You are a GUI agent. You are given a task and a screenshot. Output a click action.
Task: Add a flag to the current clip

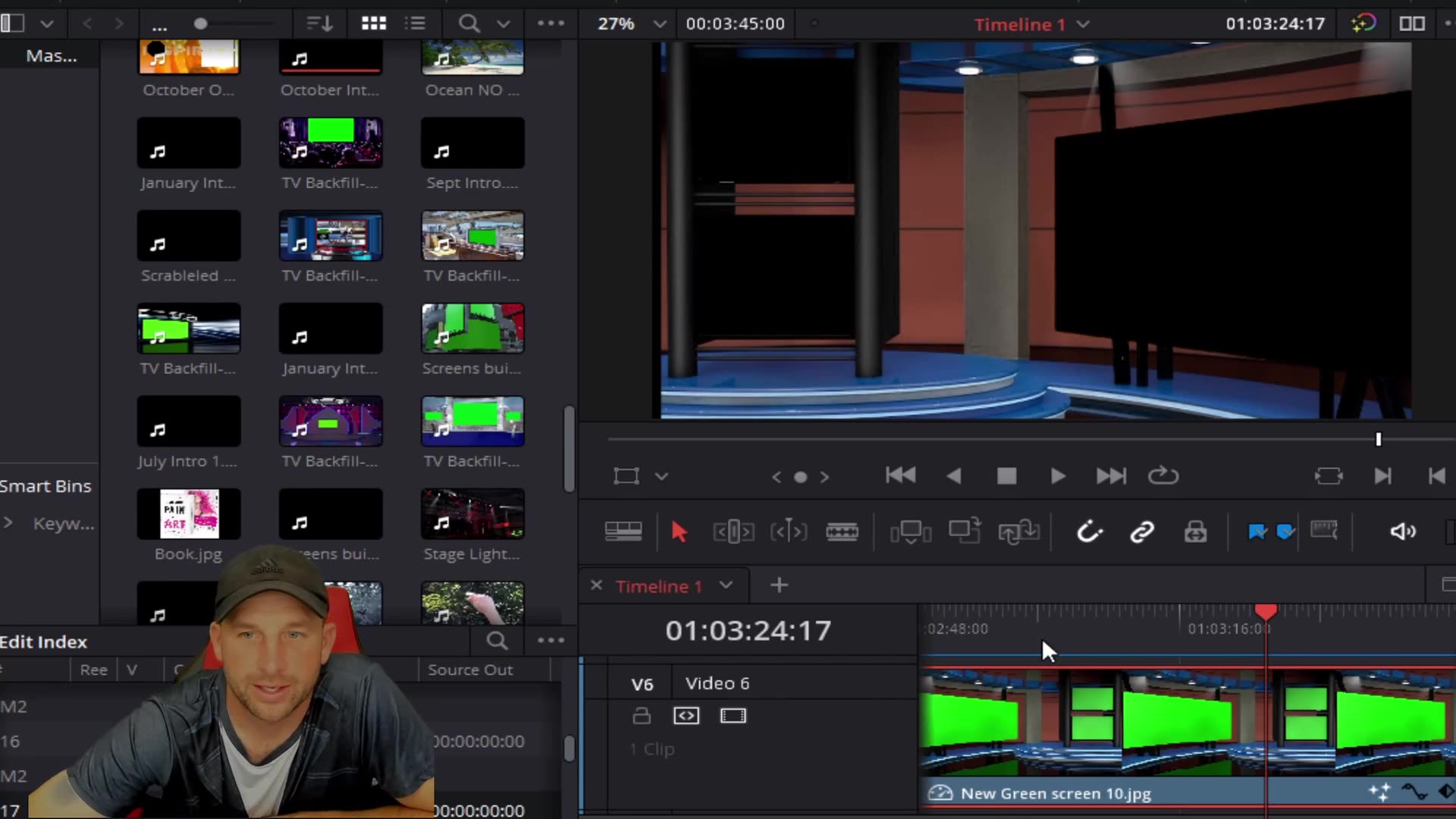point(1257,531)
